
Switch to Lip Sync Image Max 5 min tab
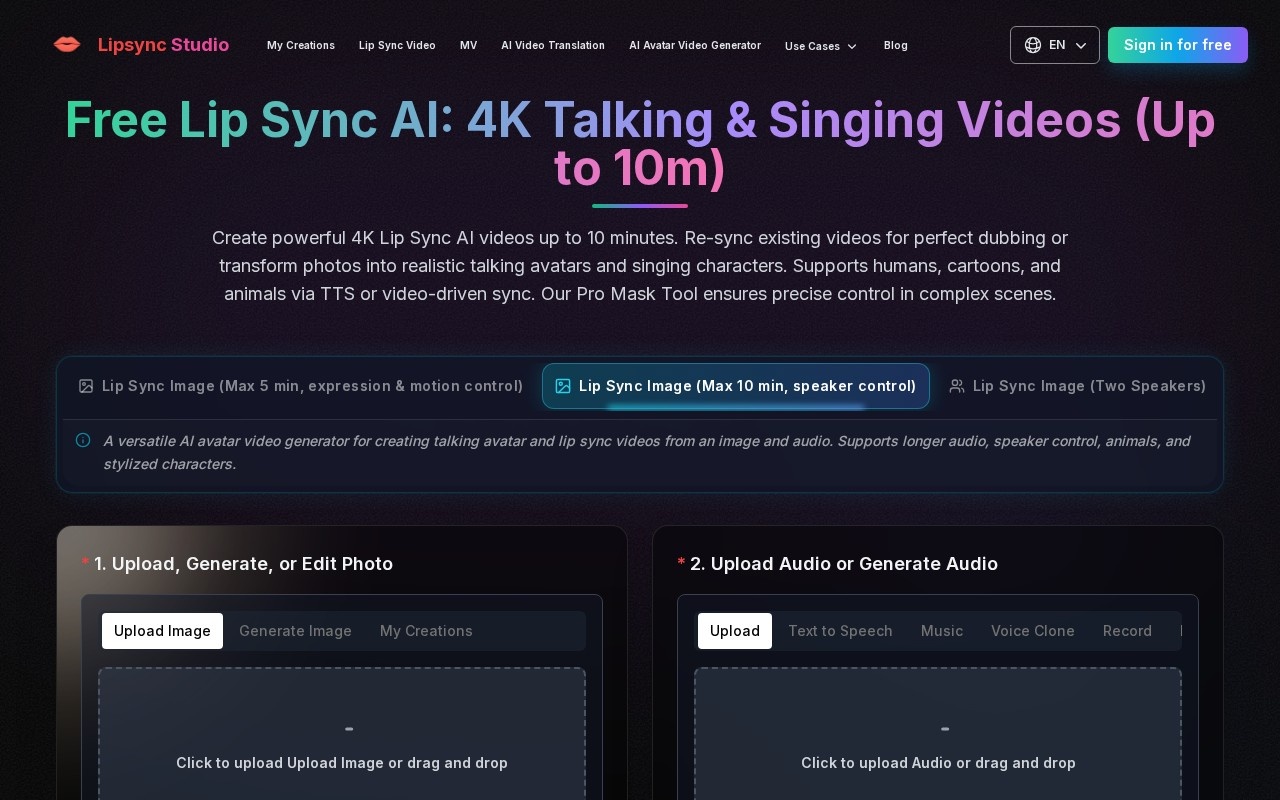point(301,386)
